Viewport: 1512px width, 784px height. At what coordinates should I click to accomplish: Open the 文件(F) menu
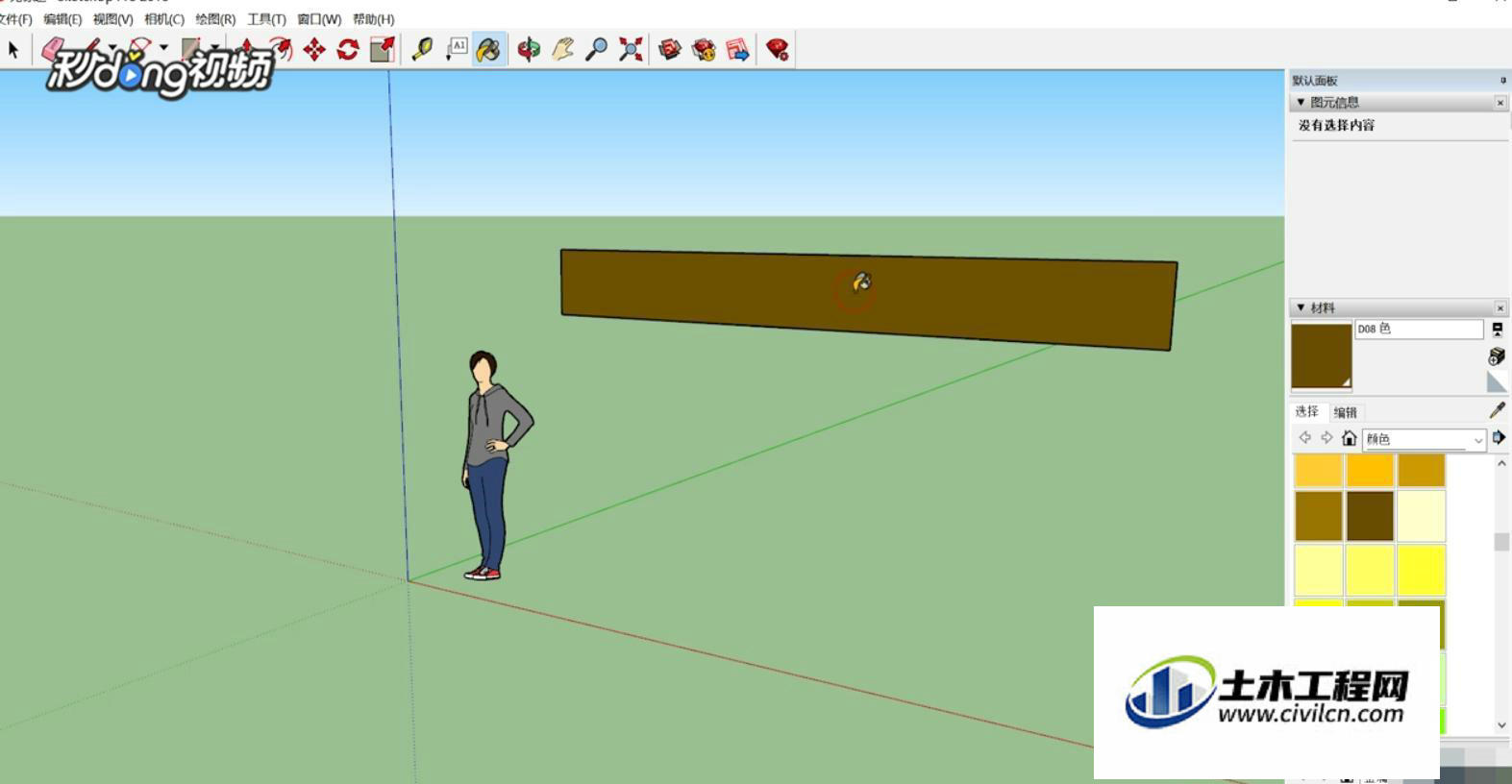[x=16, y=19]
